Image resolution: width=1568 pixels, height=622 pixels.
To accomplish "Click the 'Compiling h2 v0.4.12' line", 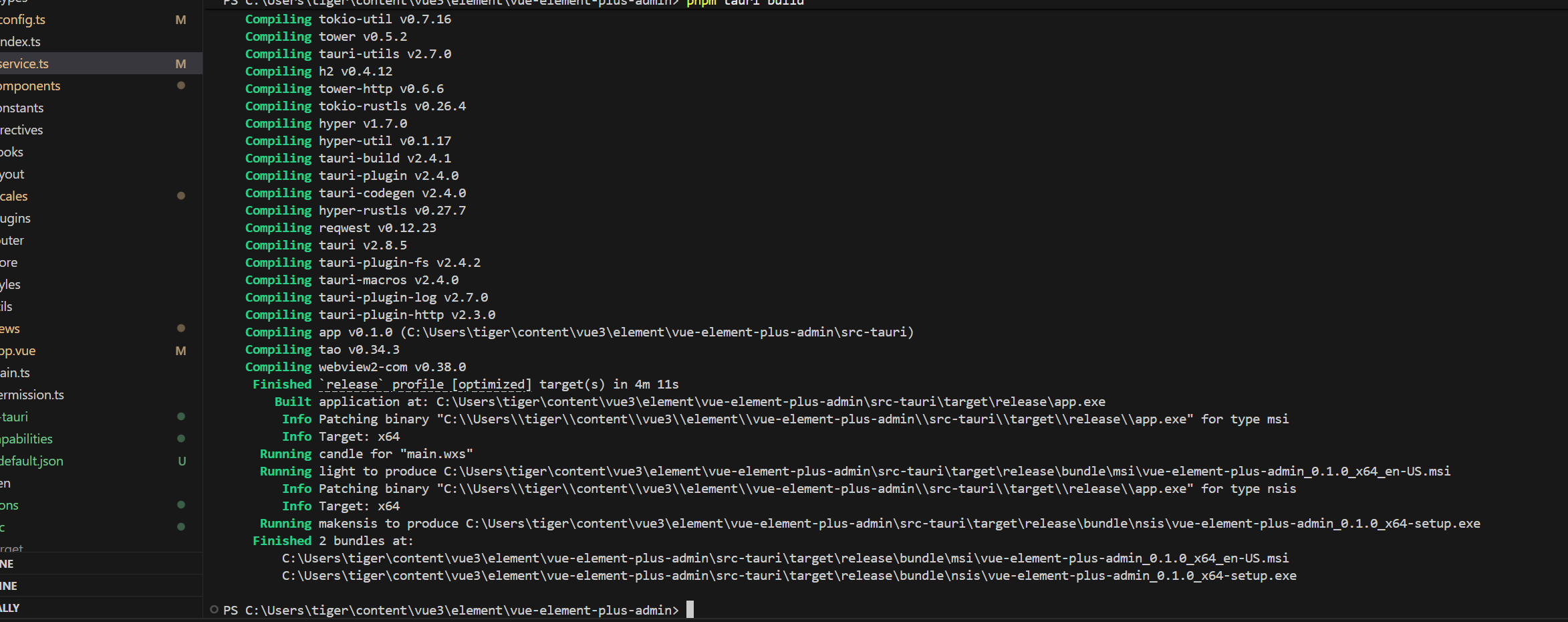I will [x=319, y=72].
